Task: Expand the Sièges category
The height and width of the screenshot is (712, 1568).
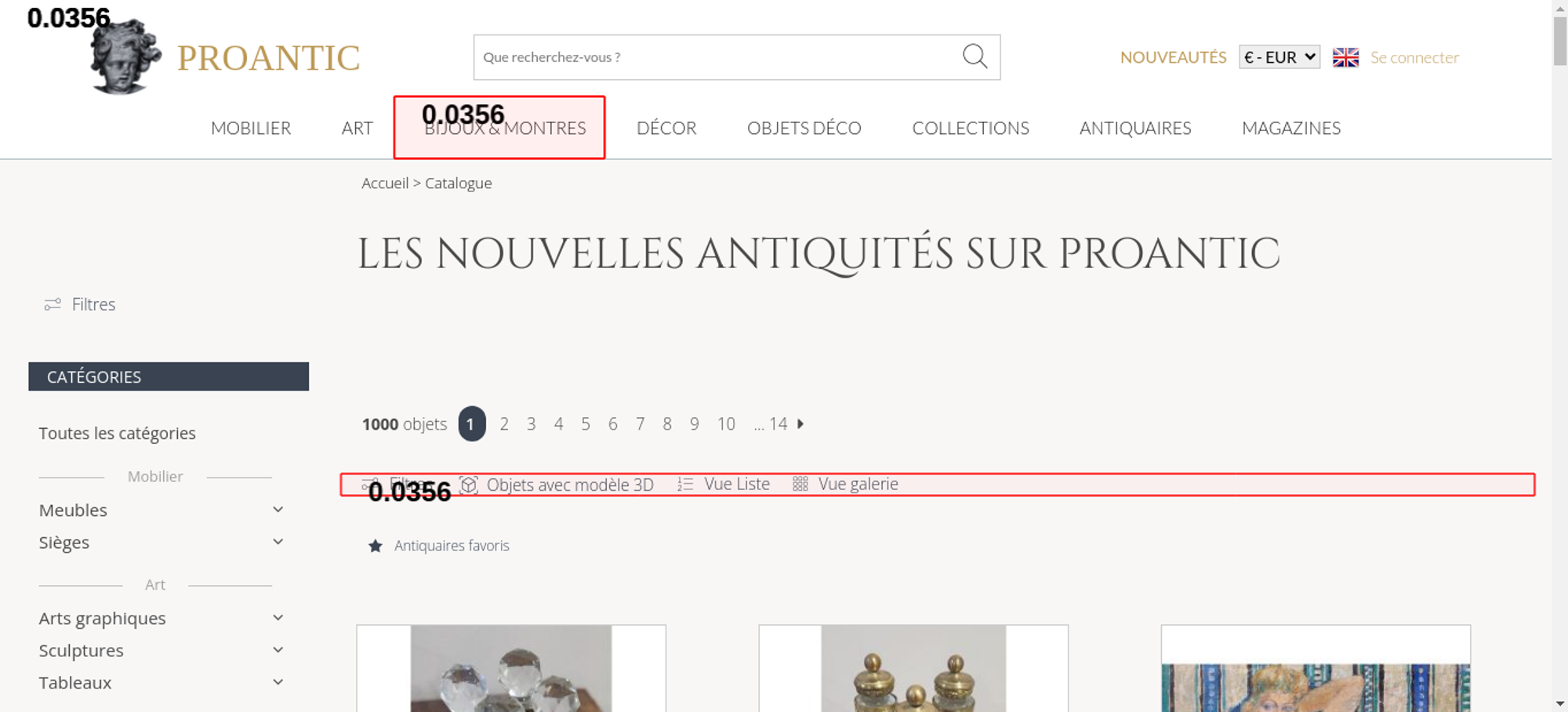Action: click(x=278, y=542)
